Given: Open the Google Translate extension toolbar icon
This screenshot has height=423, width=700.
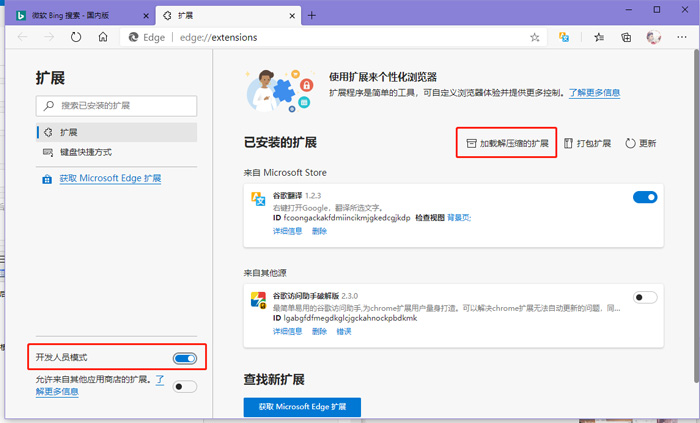Looking at the screenshot, I should pos(565,37).
